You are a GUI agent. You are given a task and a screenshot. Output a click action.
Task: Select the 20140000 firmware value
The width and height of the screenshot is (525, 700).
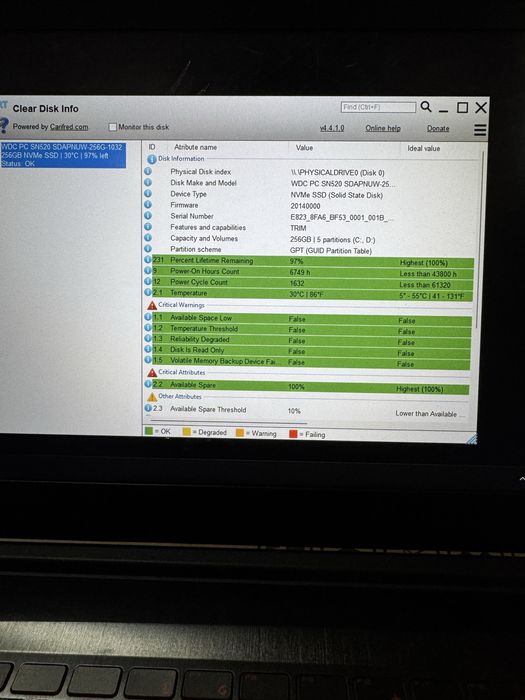[x=305, y=206]
